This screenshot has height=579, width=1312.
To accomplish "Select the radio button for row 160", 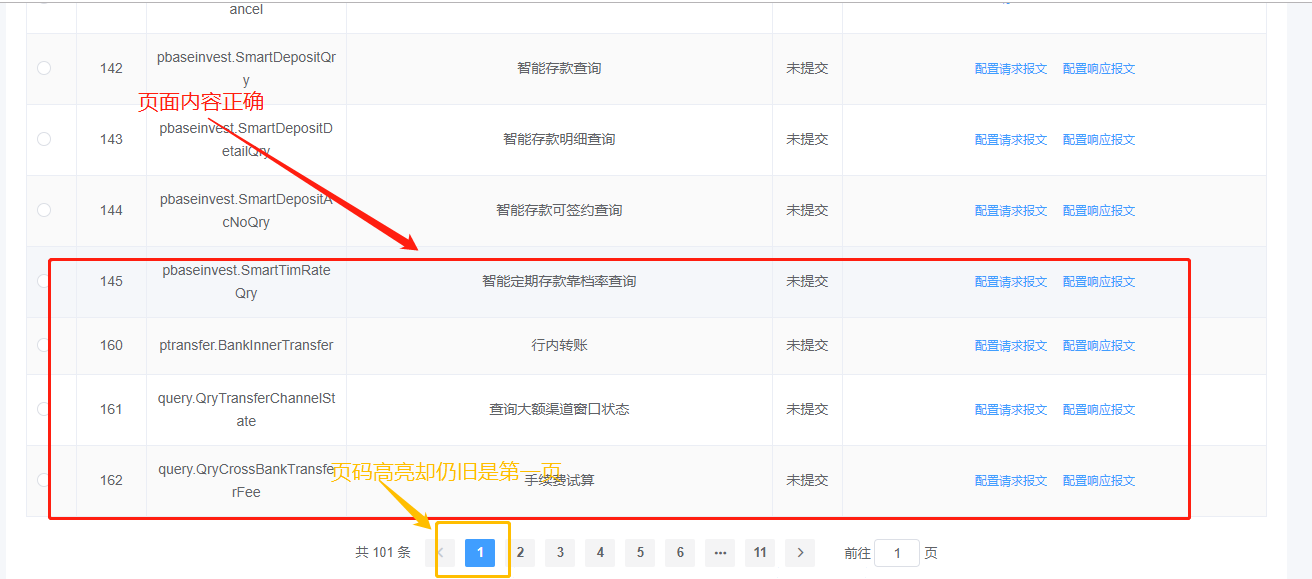I will tap(42, 345).
